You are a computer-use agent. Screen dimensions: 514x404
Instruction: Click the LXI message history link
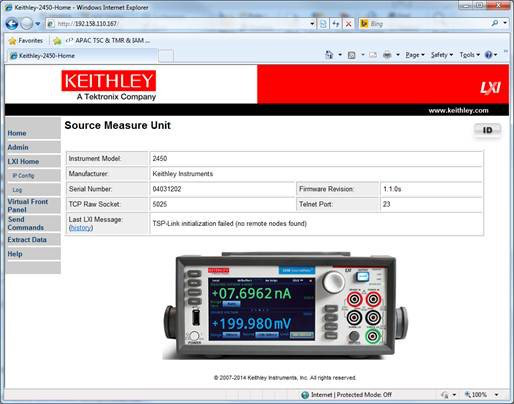81,228
